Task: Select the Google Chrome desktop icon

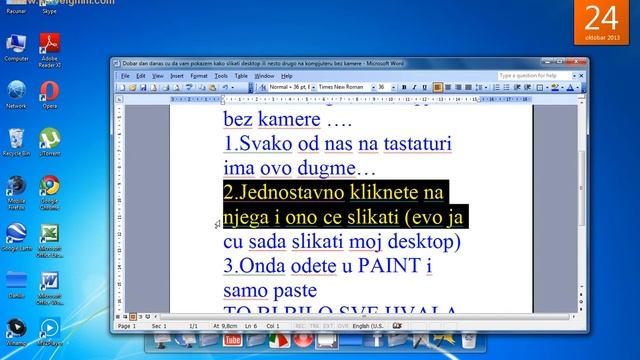Action: coord(49,192)
